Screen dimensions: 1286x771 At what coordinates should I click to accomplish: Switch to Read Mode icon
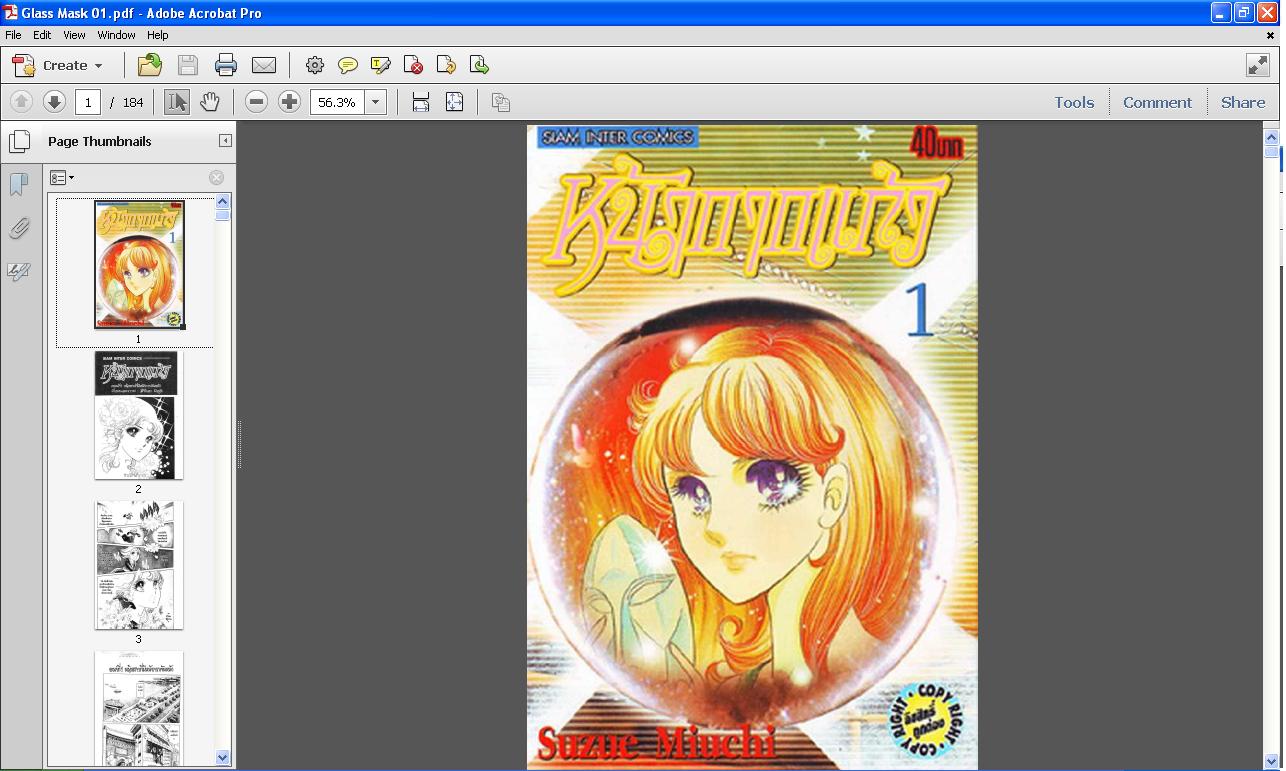[x=1258, y=65]
